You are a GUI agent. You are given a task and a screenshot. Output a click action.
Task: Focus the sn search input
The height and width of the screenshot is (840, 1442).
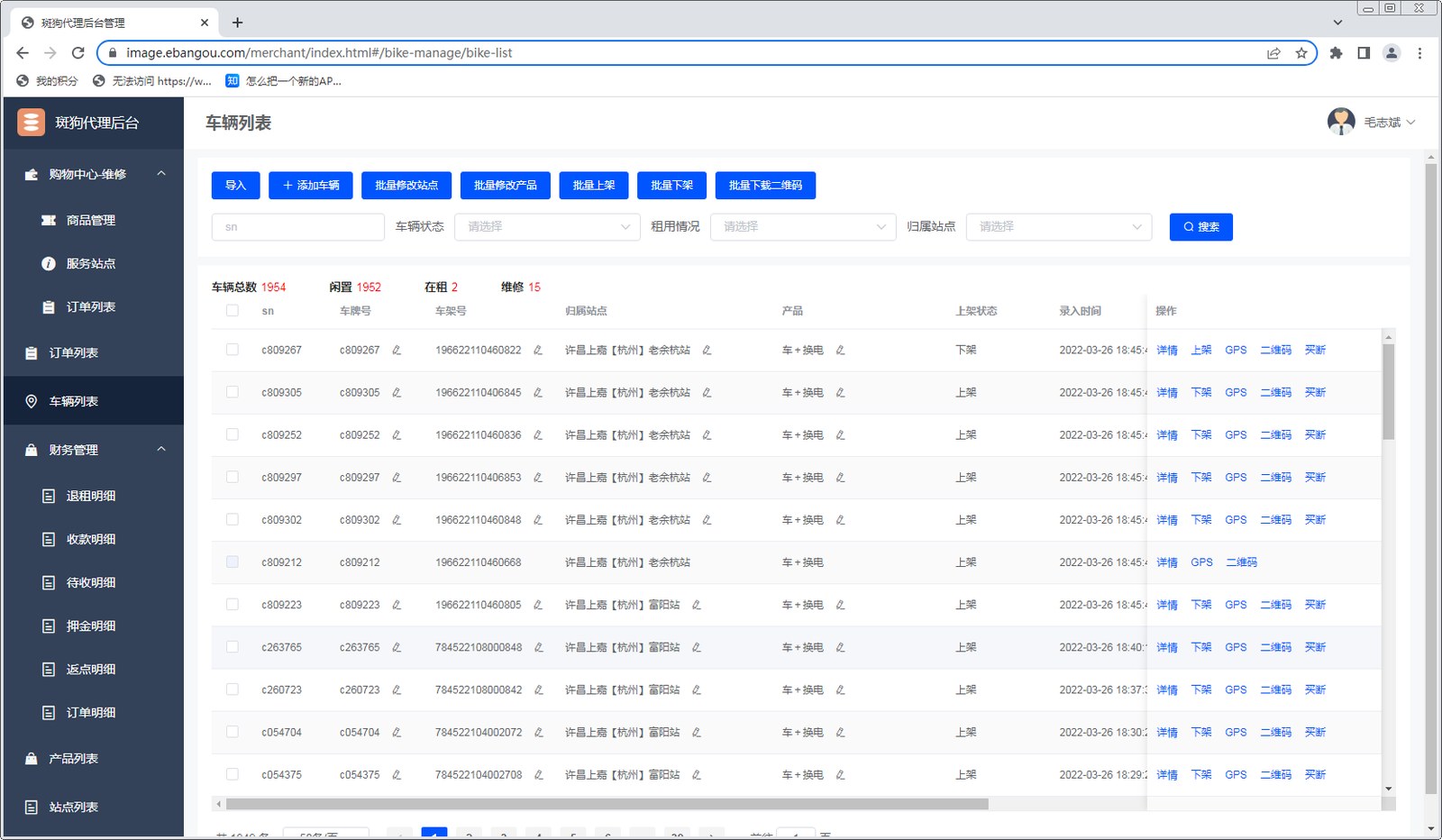click(298, 227)
